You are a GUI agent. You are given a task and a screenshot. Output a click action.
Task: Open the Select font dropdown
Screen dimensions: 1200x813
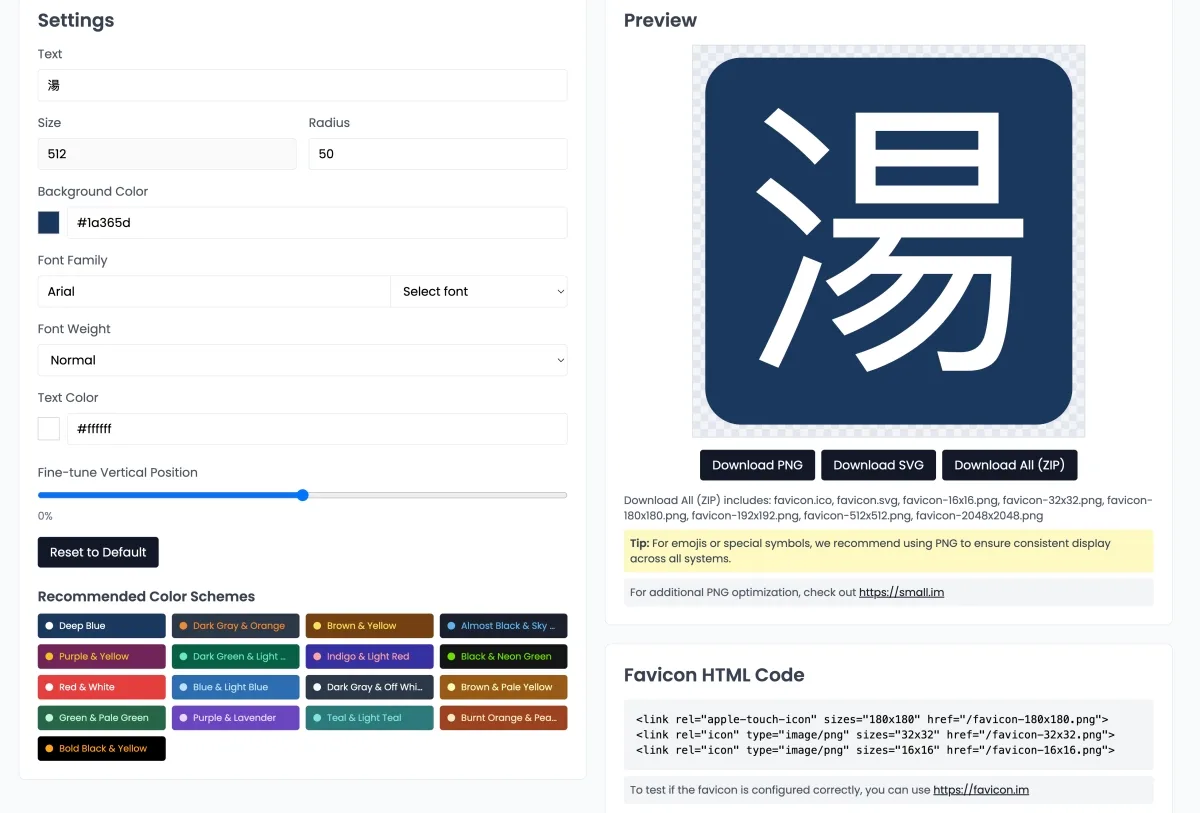click(479, 292)
